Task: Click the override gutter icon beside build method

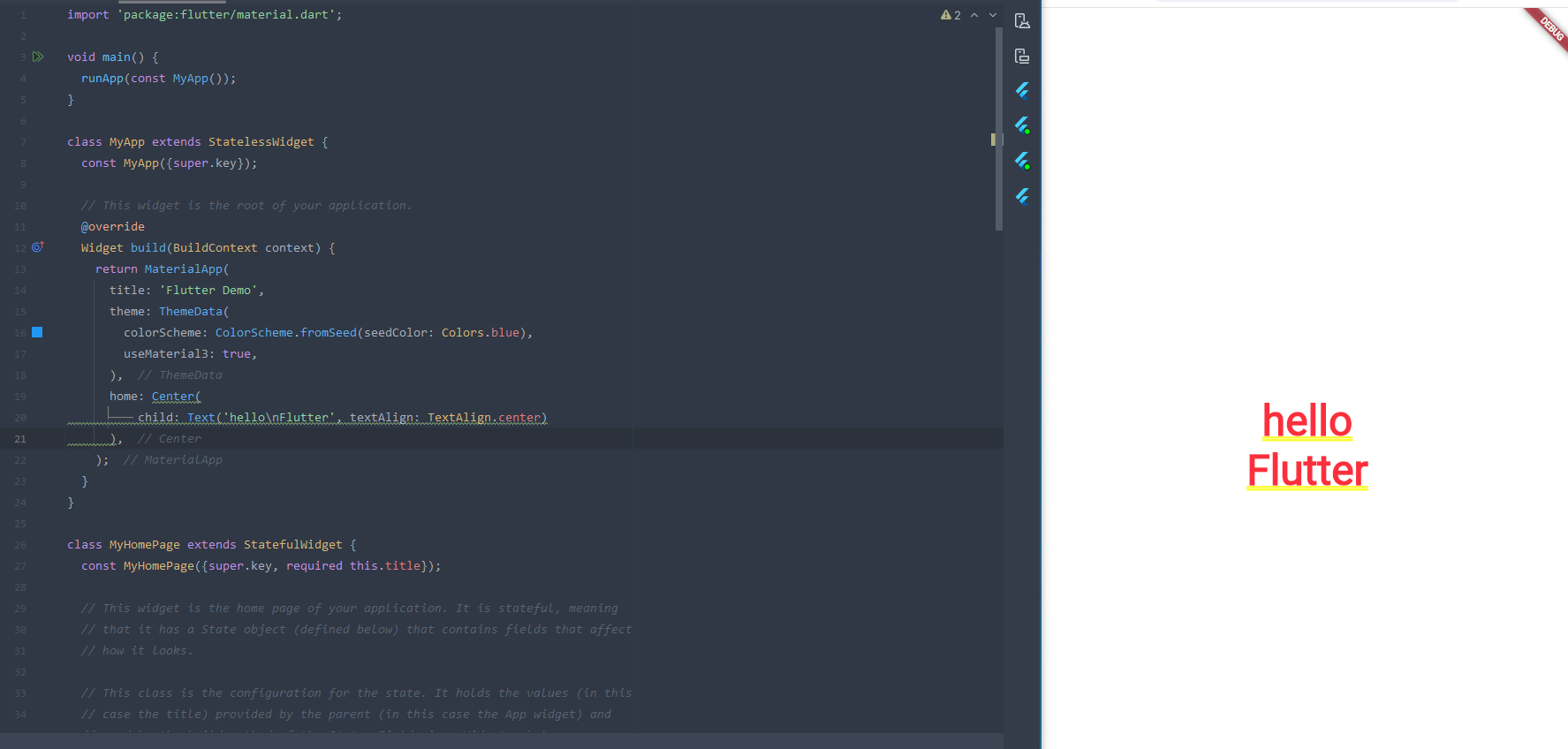Action: pyautogui.click(x=38, y=247)
